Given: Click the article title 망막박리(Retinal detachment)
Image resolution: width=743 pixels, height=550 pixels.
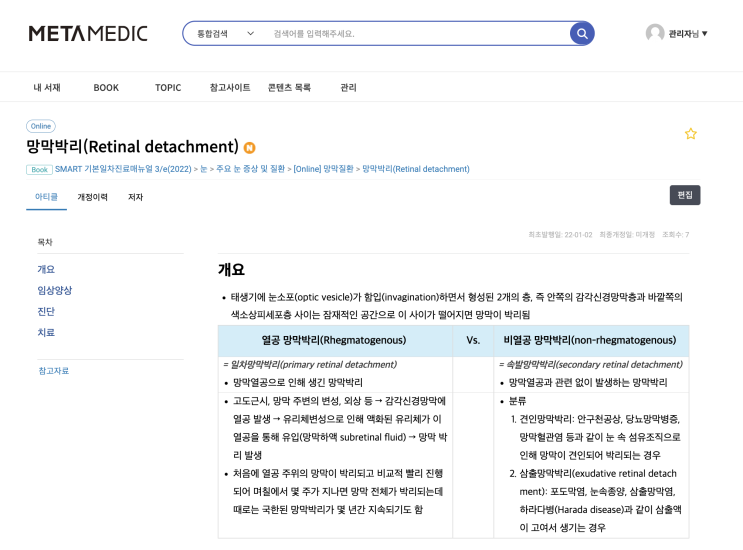Looking at the screenshot, I should click(x=132, y=146).
